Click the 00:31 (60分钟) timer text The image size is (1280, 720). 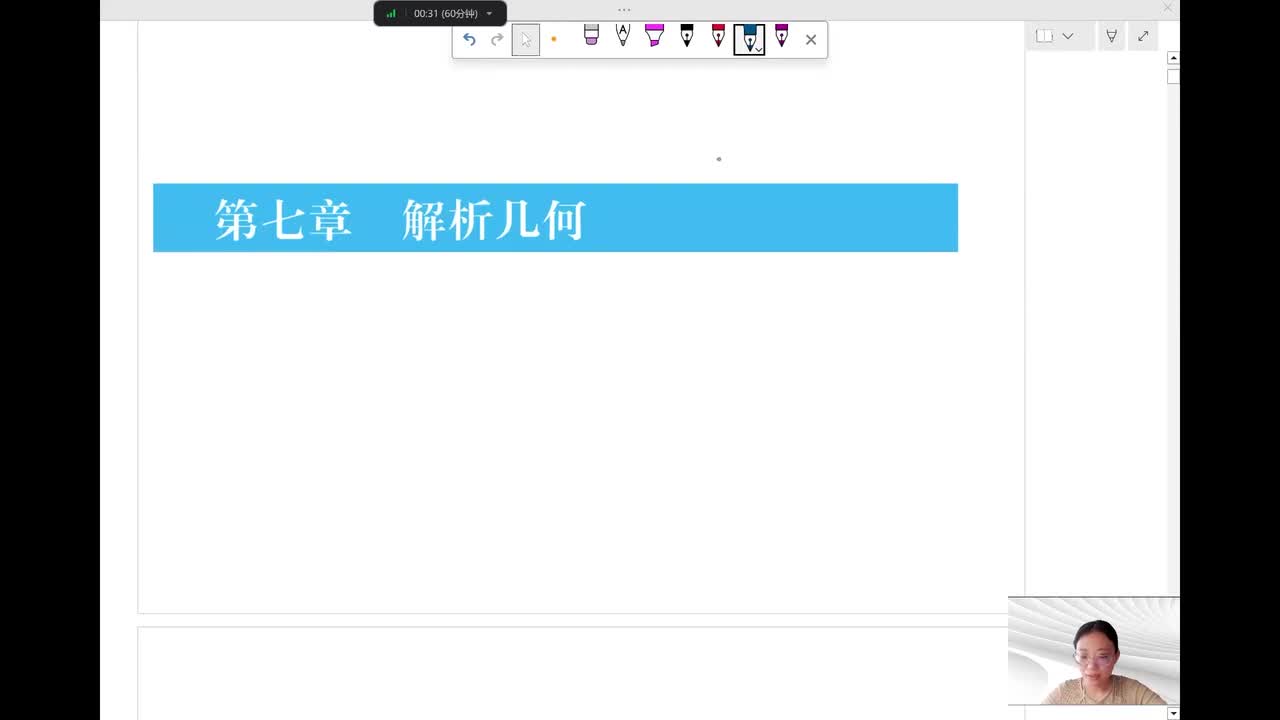[x=446, y=14]
